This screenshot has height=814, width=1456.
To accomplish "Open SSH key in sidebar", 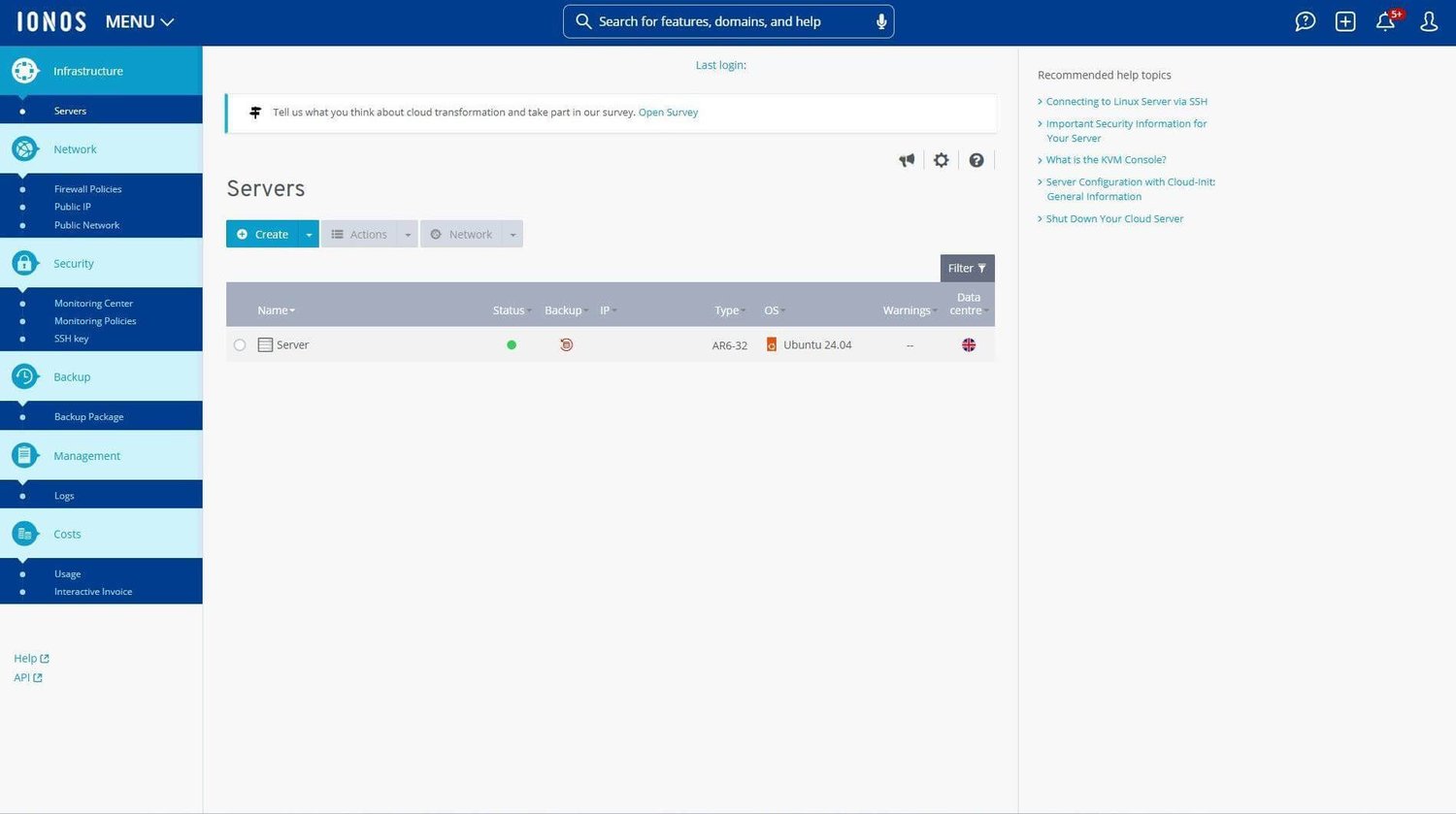I will (x=71, y=339).
